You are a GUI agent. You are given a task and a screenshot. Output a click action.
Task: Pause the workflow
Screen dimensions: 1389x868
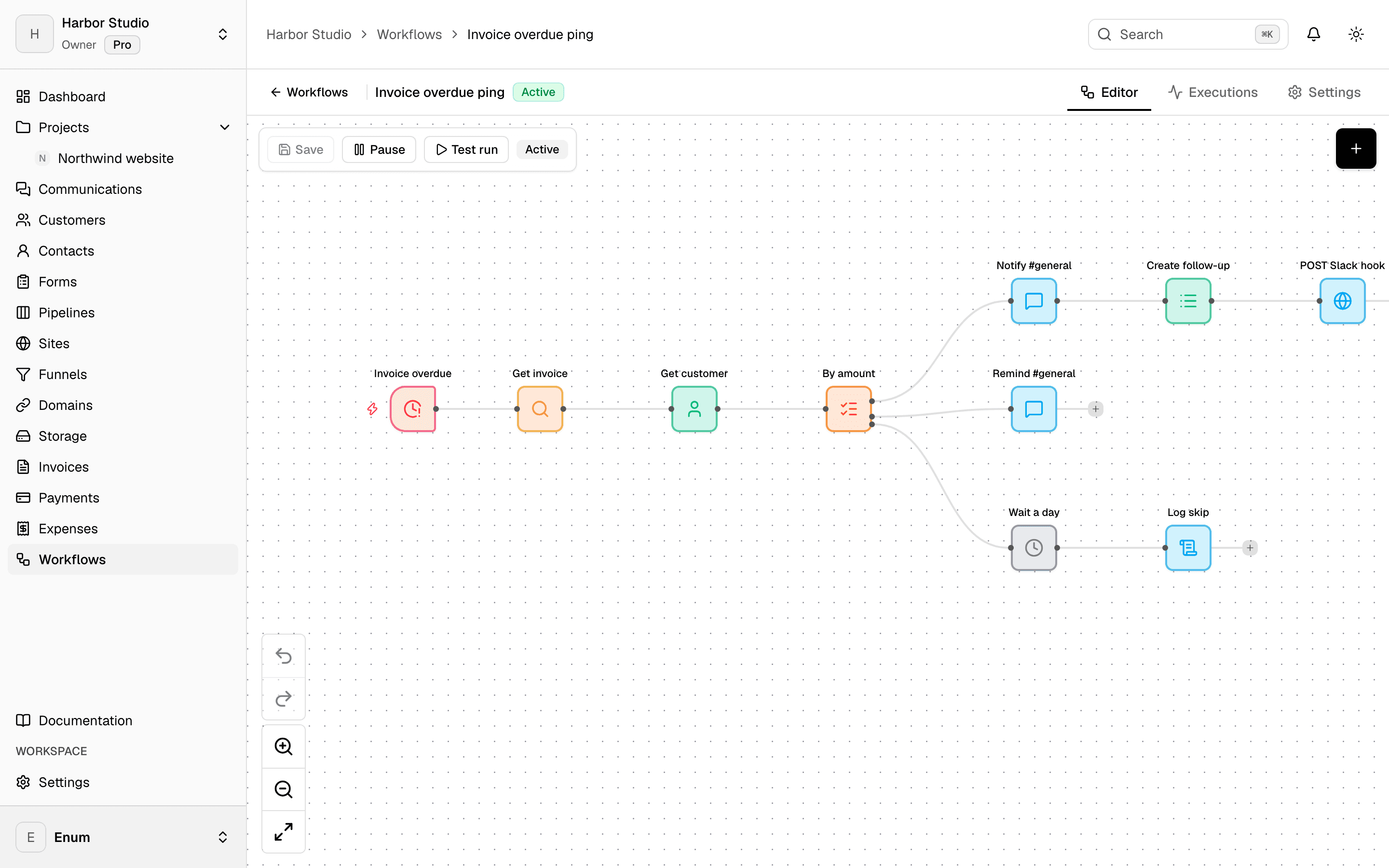[379, 149]
